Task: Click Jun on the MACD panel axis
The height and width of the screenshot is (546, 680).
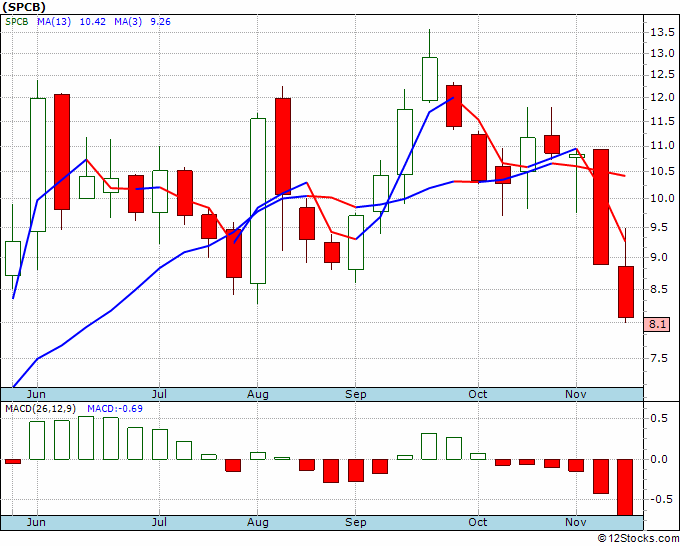Action: coord(36,522)
